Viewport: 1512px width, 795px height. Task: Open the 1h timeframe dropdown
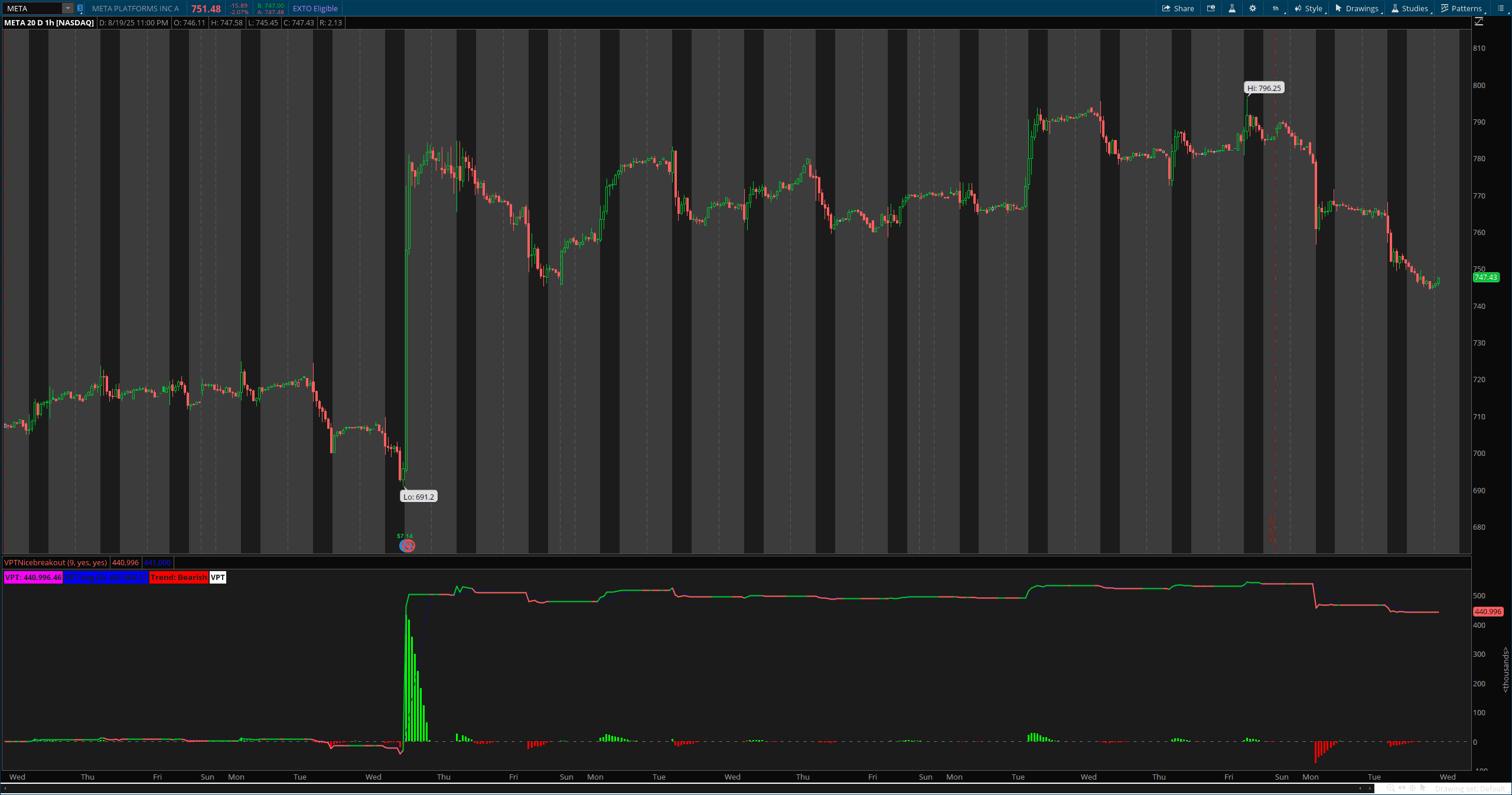1276,8
